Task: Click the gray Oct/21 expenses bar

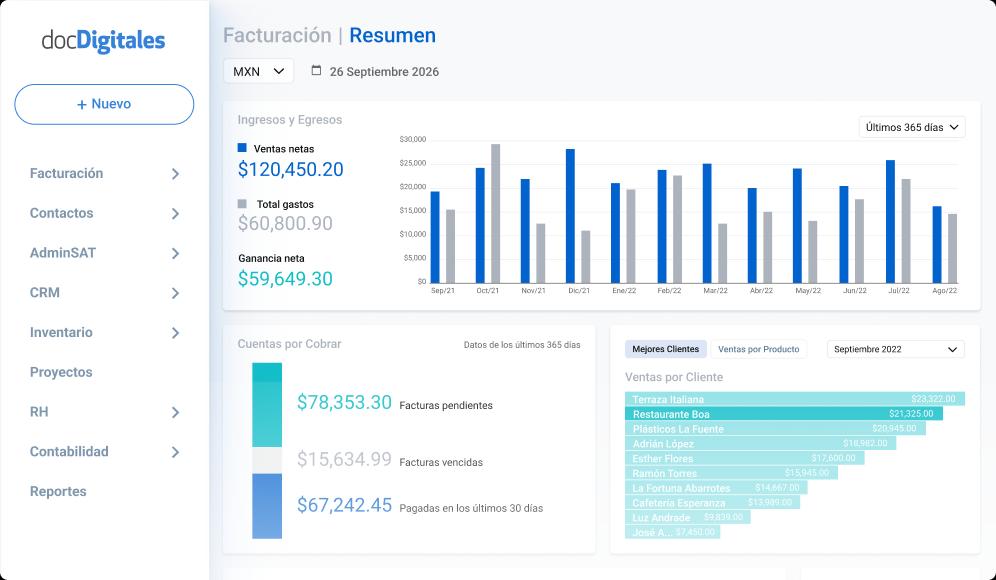Action: click(495, 213)
